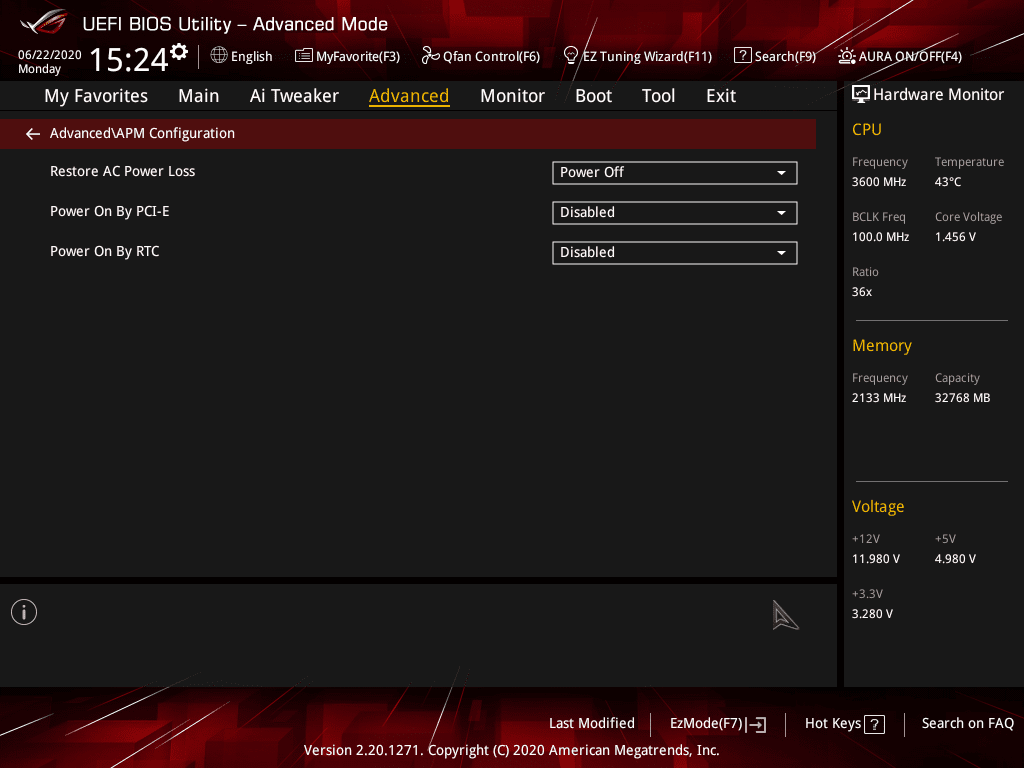Click English language button
Image resolution: width=1024 pixels, height=768 pixels.
pyautogui.click(x=251, y=57)
